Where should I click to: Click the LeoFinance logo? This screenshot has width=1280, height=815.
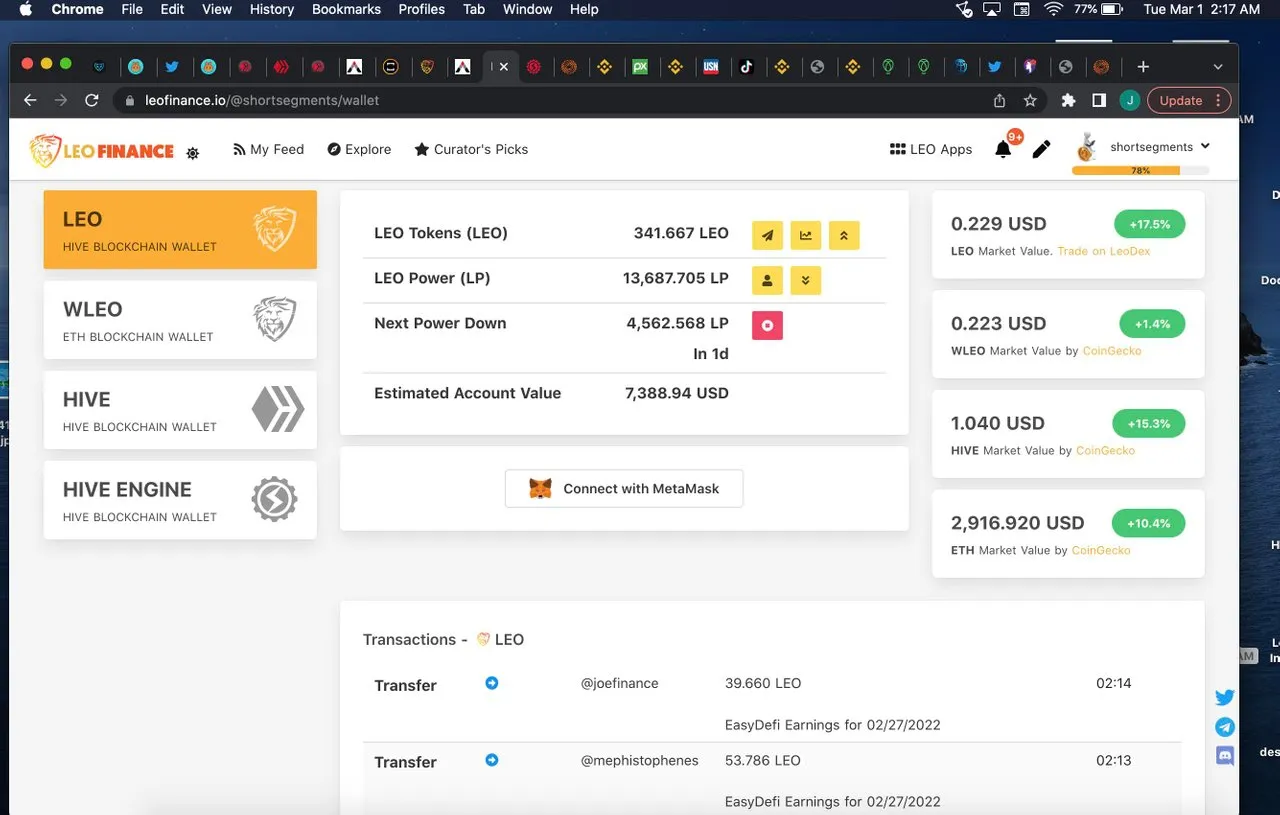coord(102,150)
